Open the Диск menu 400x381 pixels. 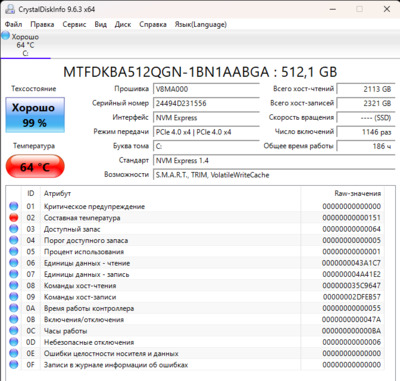[123, 24]
